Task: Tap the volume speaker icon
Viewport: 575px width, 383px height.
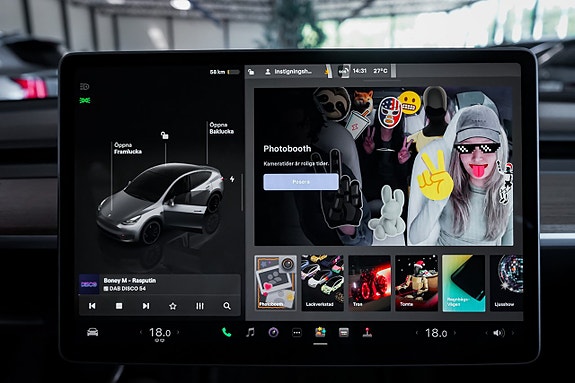Action: point(498,333)
